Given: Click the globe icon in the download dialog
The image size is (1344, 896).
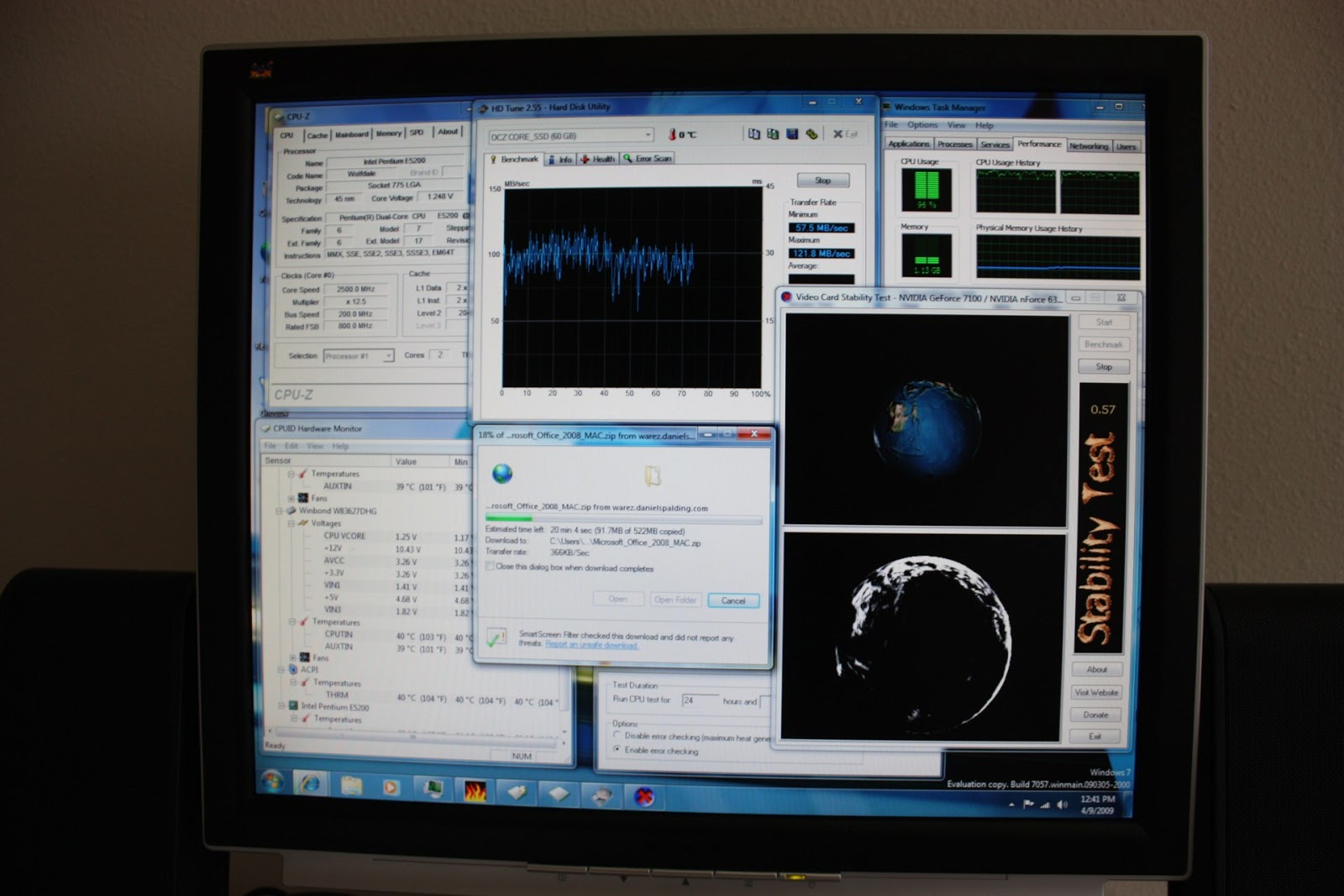Looking at the screenshot, I should pos(502,474).
